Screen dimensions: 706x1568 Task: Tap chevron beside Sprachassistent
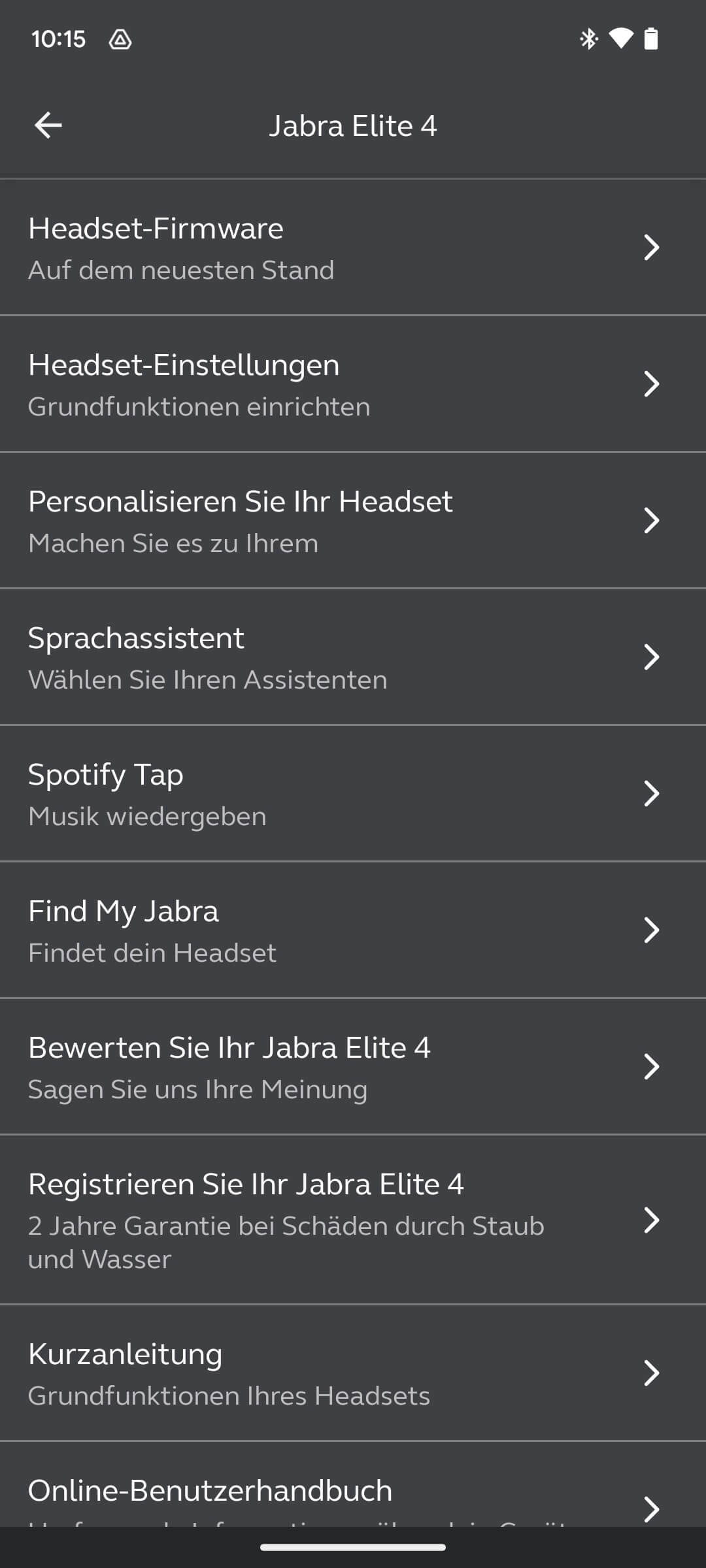(651, 657)
